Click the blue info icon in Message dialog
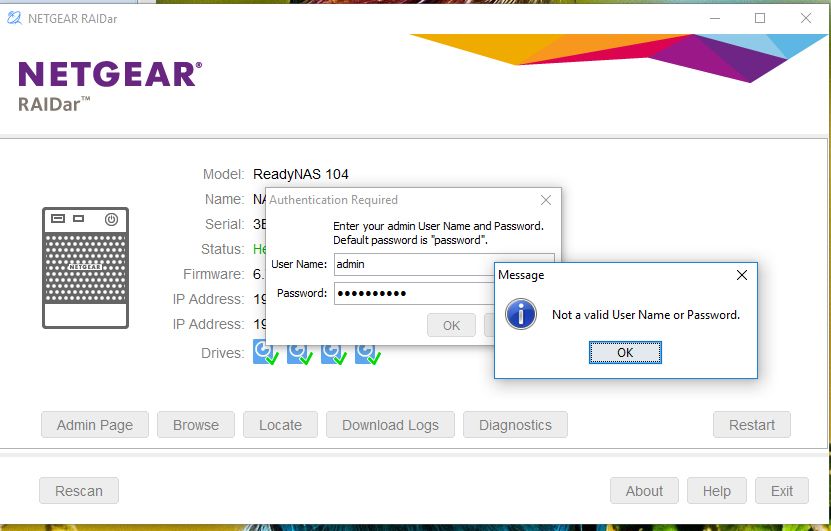831x531 pixels. [520, 314]
